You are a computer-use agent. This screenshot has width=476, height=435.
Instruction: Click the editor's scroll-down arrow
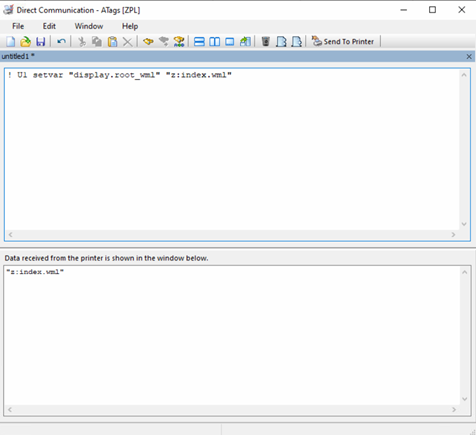(x=464, y=224)
